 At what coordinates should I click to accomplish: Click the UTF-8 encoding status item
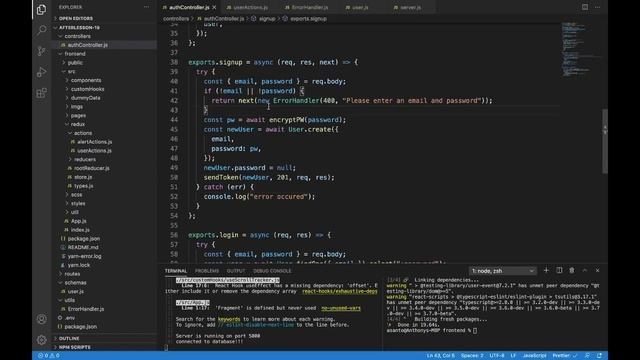(497, 356)
